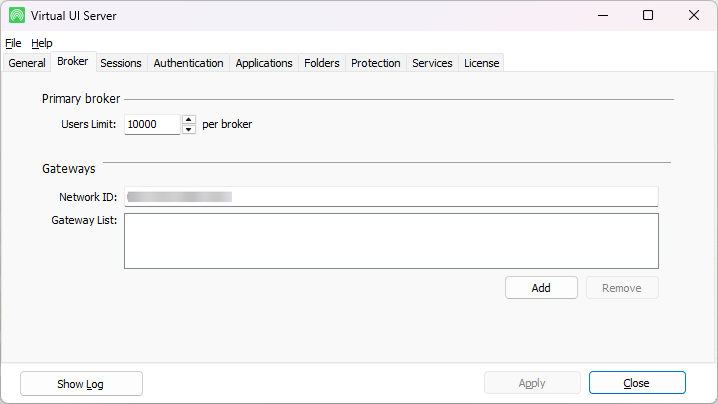Open the Protection tab
Screen dimensions: 718x404
(x=376, y=63)
